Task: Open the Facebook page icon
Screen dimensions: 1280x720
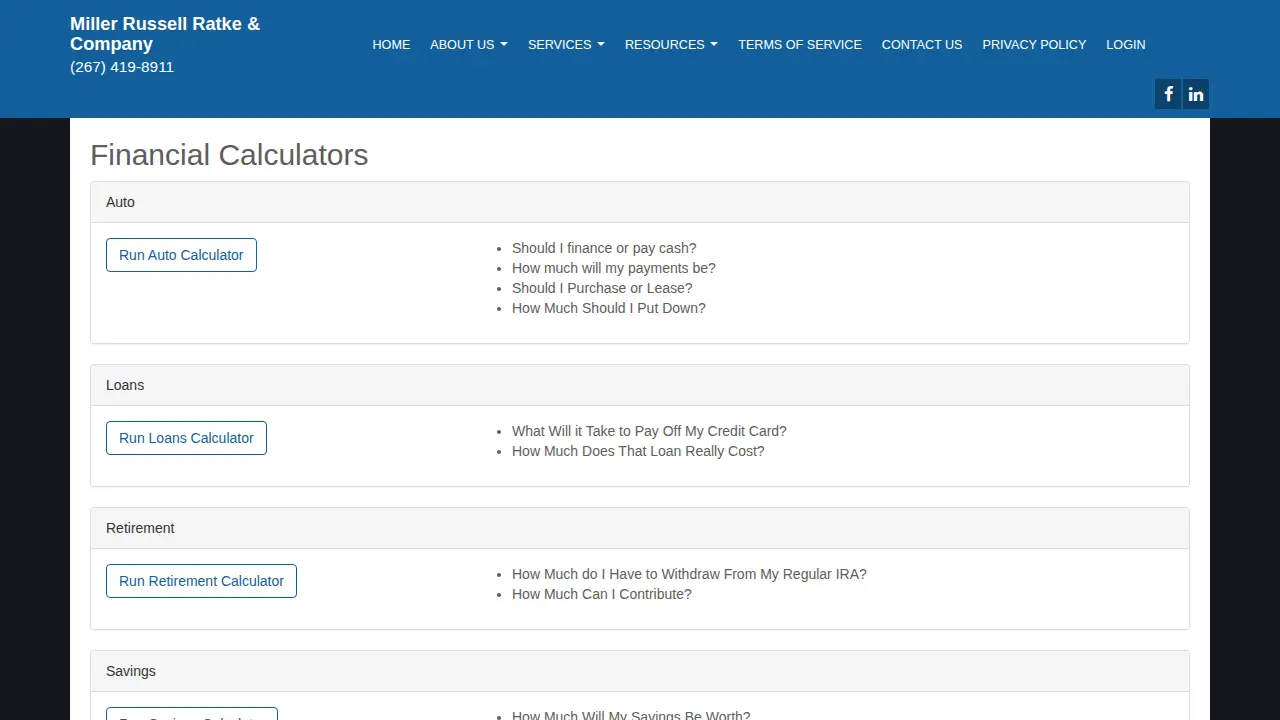Action: [1168, 94]
